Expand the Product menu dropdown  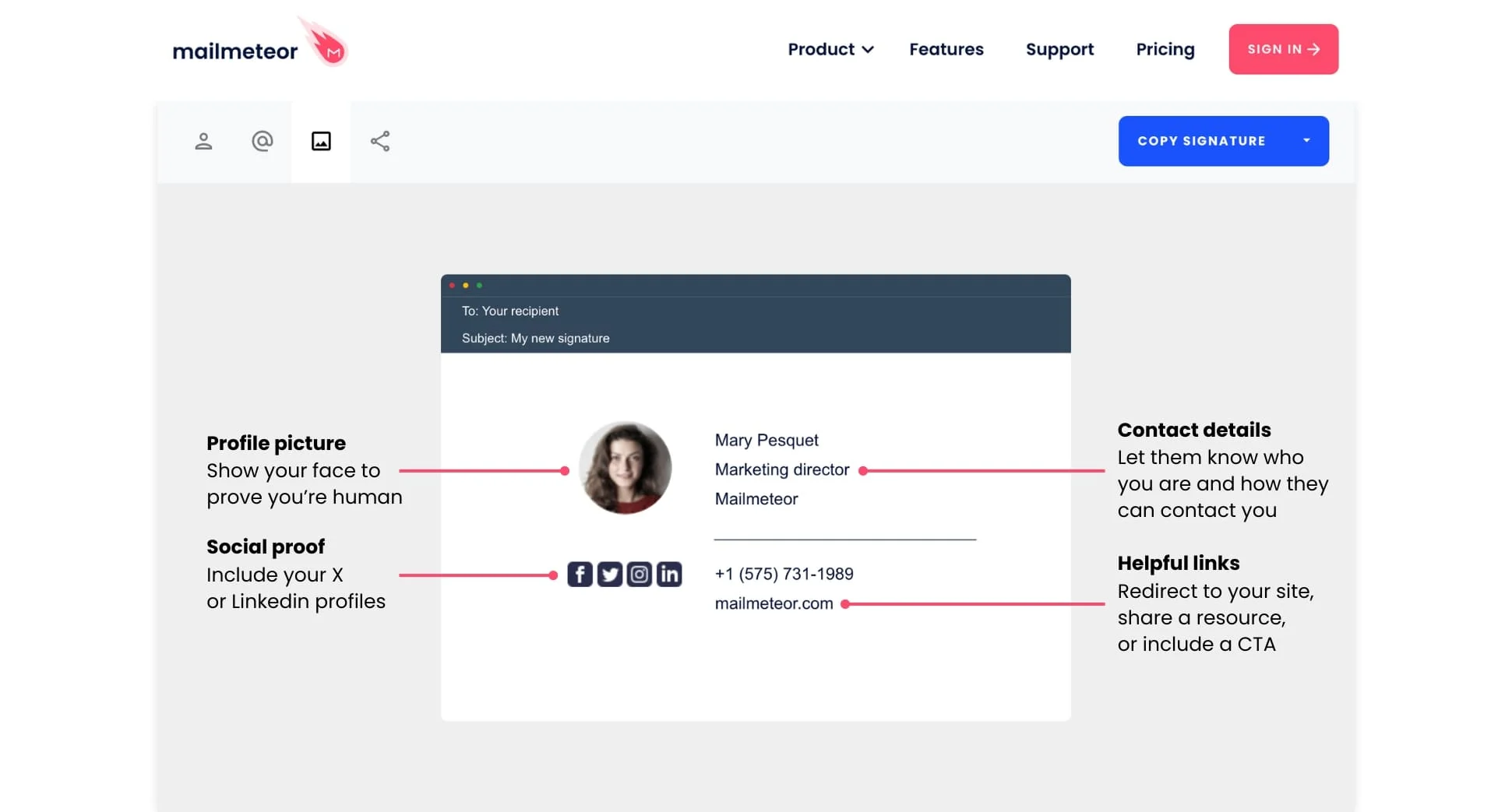coord(830,49)
